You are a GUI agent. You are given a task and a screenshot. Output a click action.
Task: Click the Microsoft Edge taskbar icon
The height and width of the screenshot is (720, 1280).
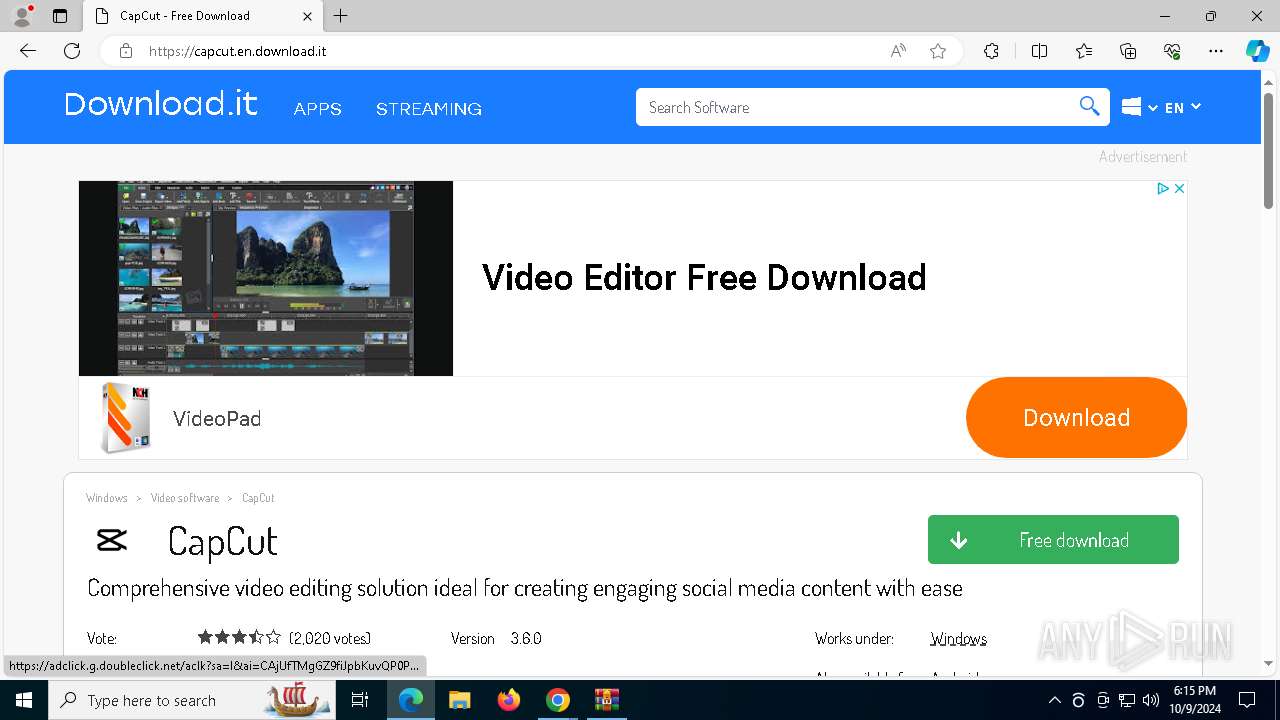(x=411, y=700)
